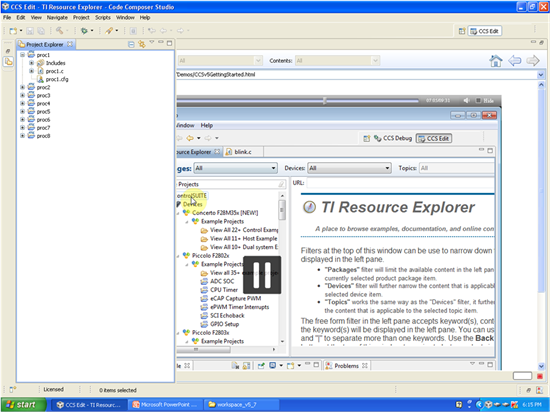Click the Hide button on video bar
Image resolution: width=550 pixels, height=412 pixels.
[x=485, y=101]
